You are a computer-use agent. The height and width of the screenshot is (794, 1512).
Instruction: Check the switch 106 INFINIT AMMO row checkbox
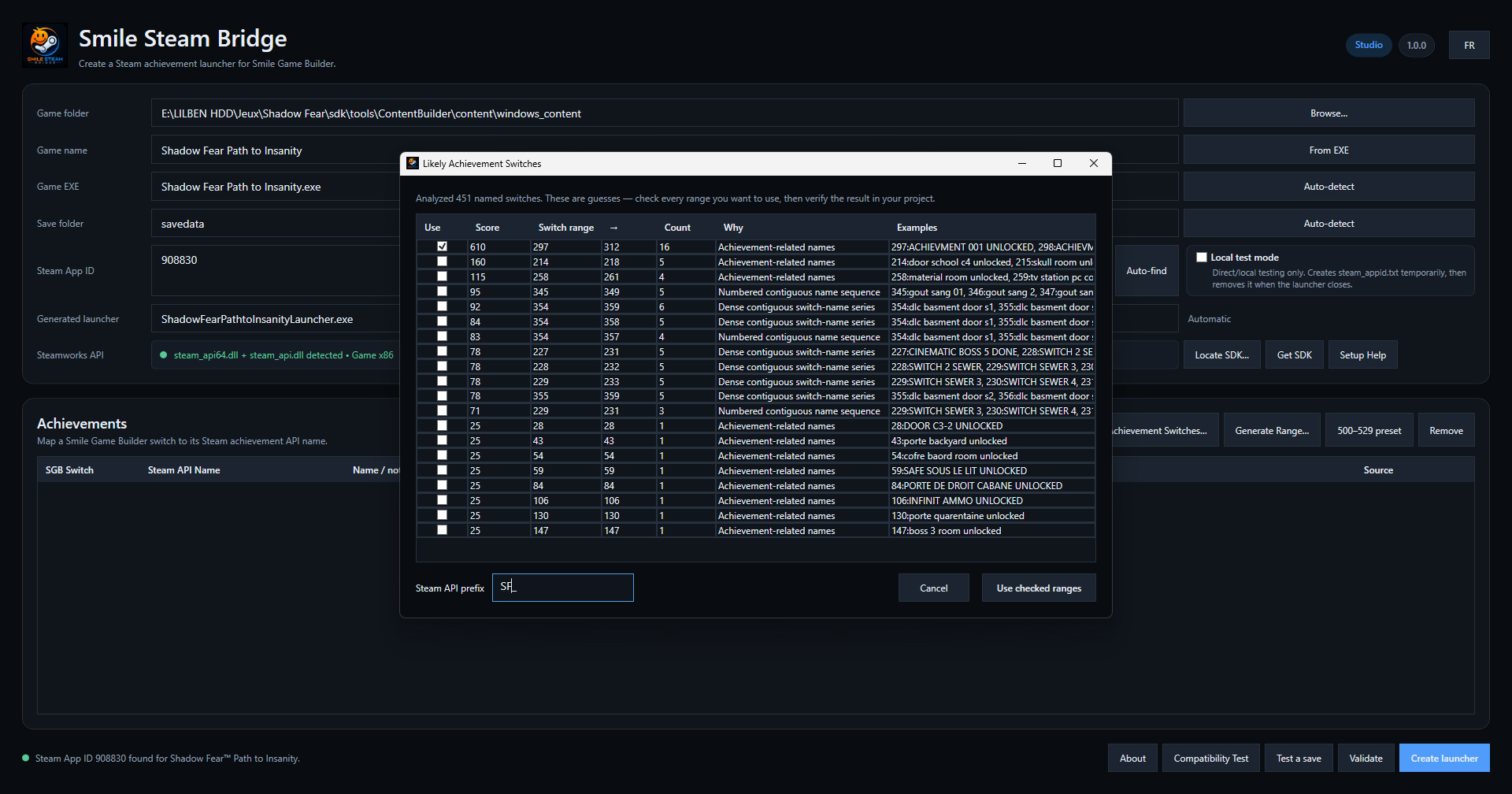coord(442,500)
